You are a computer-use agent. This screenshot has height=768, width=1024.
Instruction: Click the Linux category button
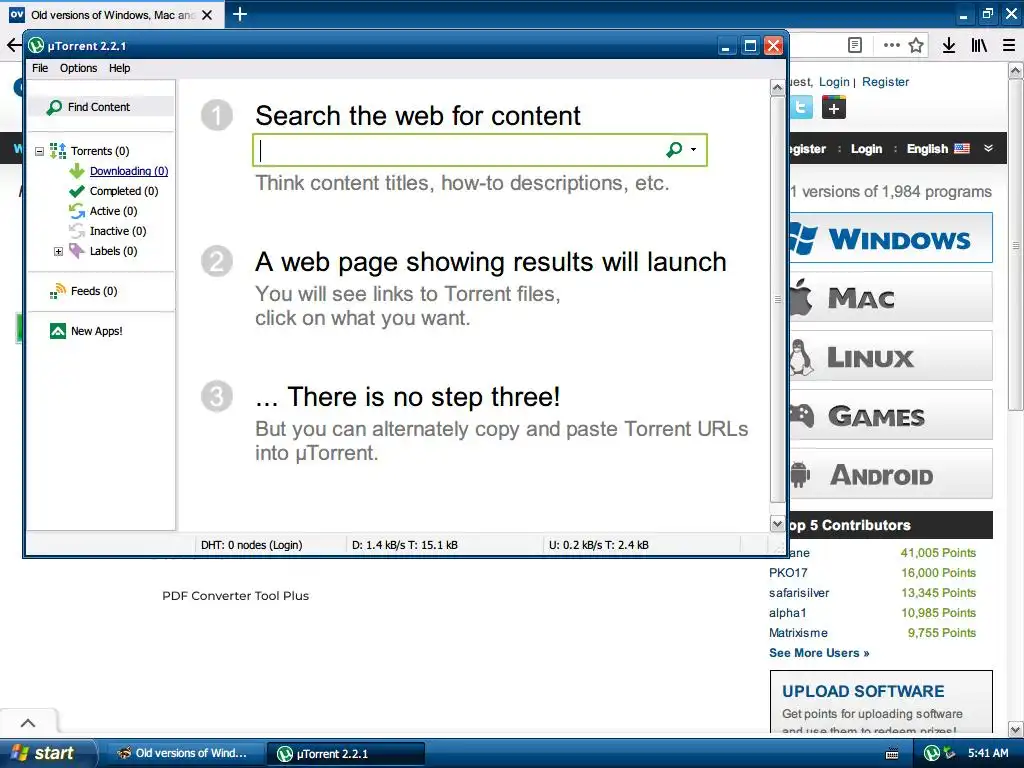(x=890, y=356)
